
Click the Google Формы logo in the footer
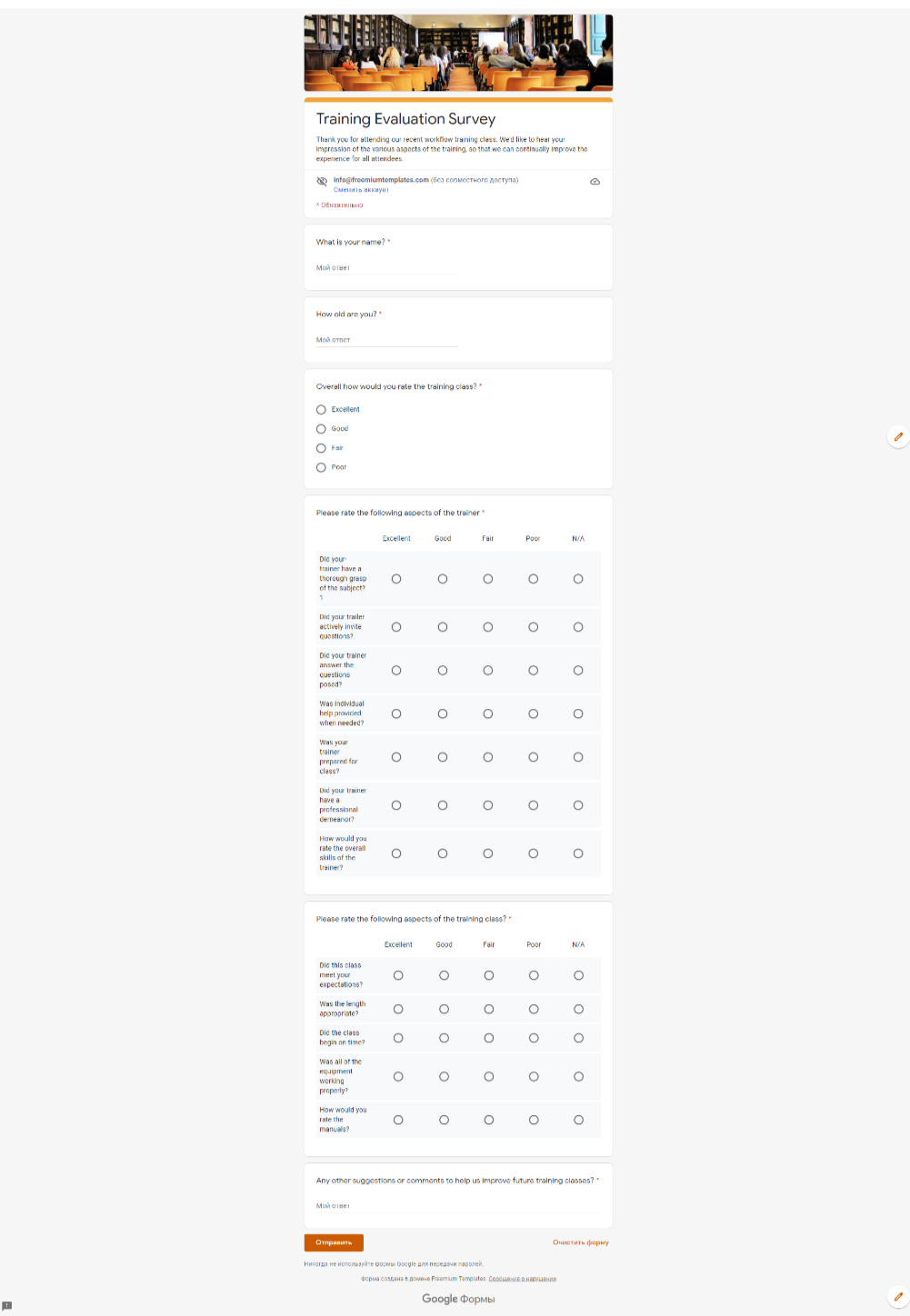pyautogui.click(x=458, y=1299)
